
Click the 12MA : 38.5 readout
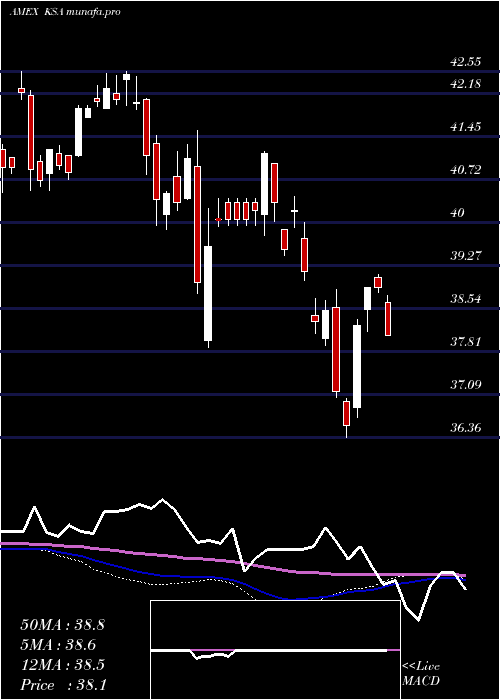62,665
